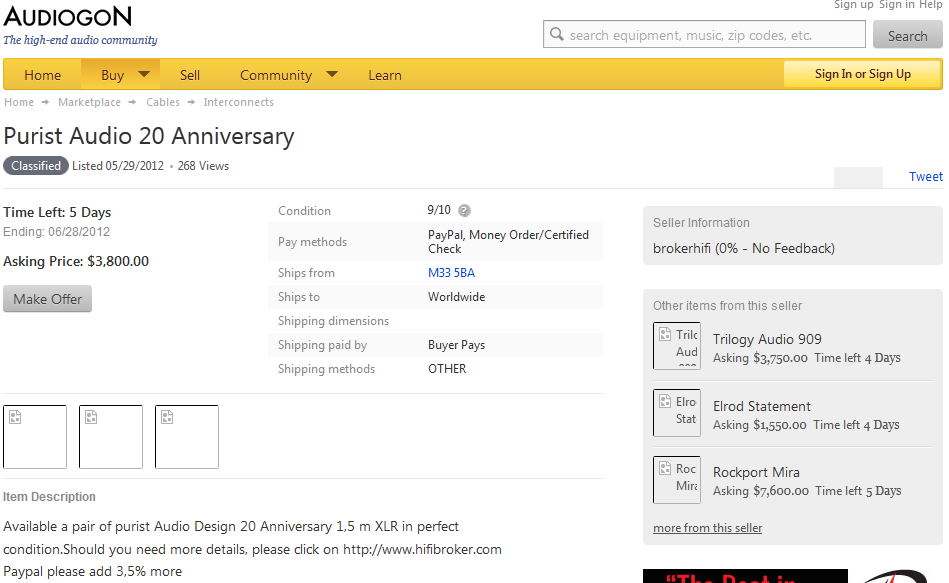Click the 'Purist Audio 20 Anniversary' title
Image resolution: width=949 pixels, height=583 pixels.
[x=149, y=137]
